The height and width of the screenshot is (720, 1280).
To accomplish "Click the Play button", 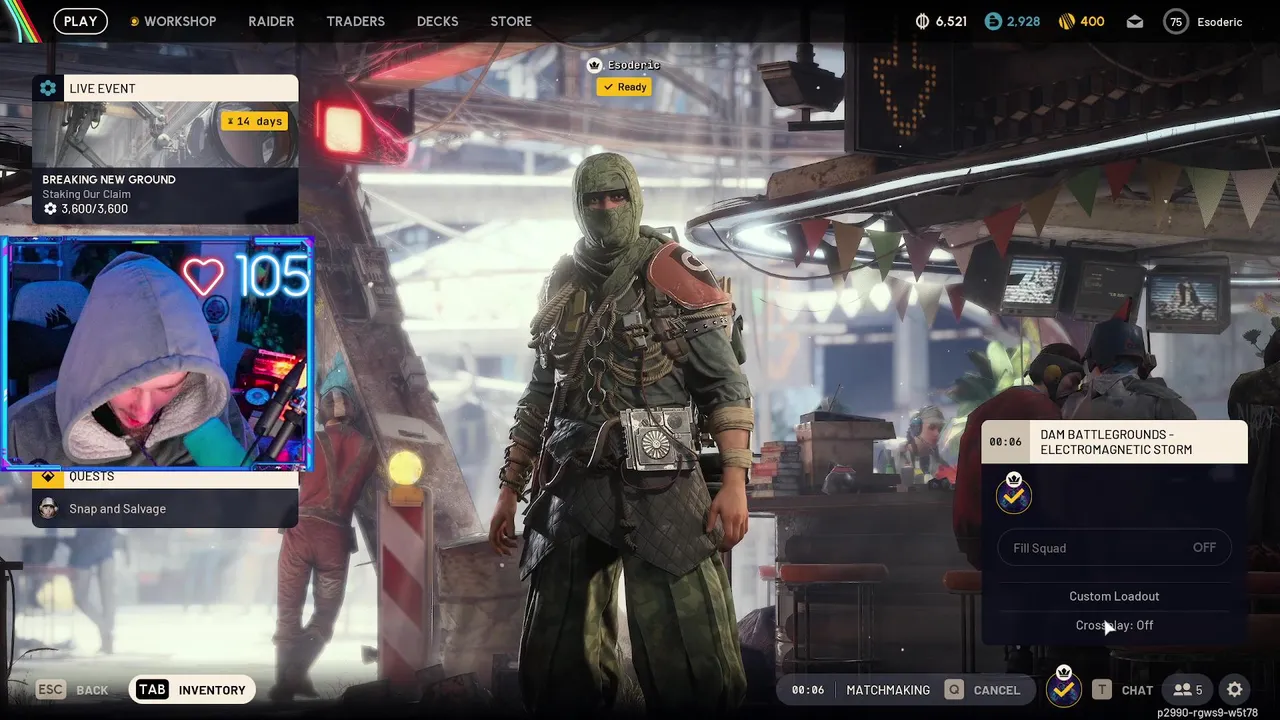I will tap(81, 21).
